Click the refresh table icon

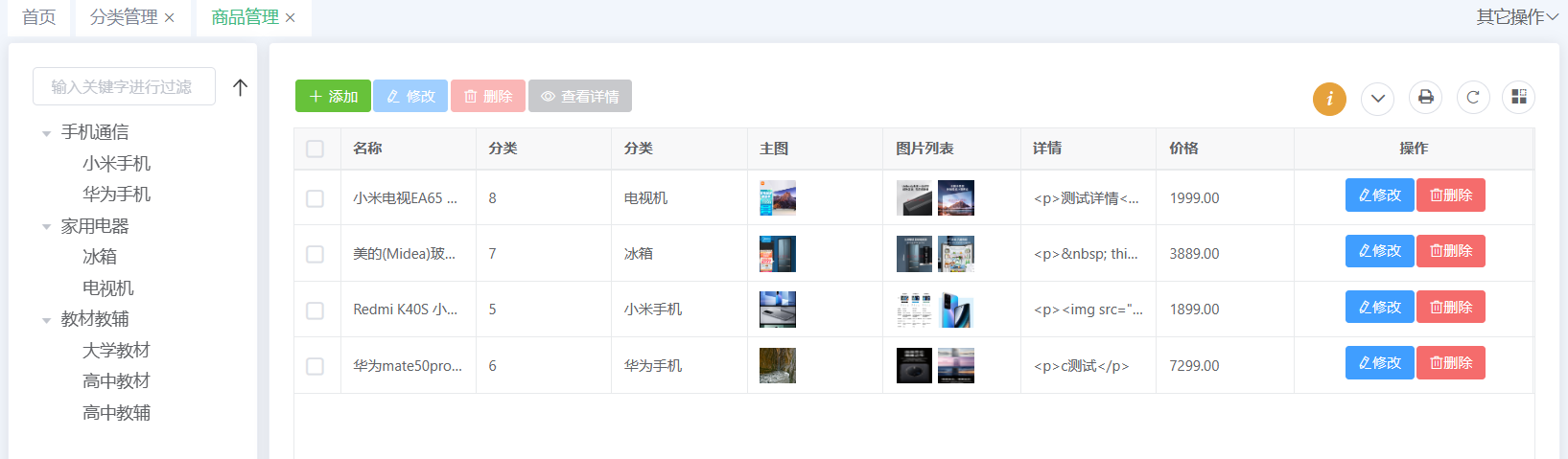coord(1473,97)
